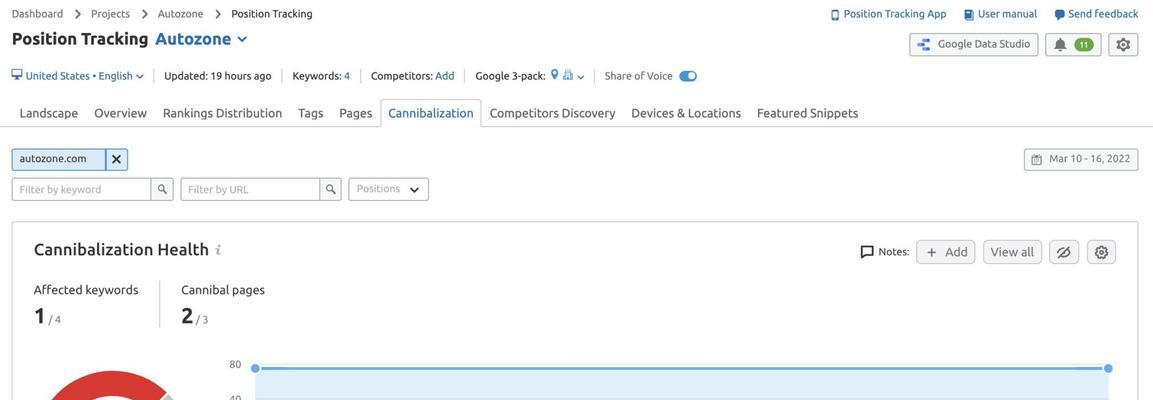Image resolution: width=1153 pixels, height=400 pixels.
Task: Open the Featured Snippets tab
Action: (807, 113)
